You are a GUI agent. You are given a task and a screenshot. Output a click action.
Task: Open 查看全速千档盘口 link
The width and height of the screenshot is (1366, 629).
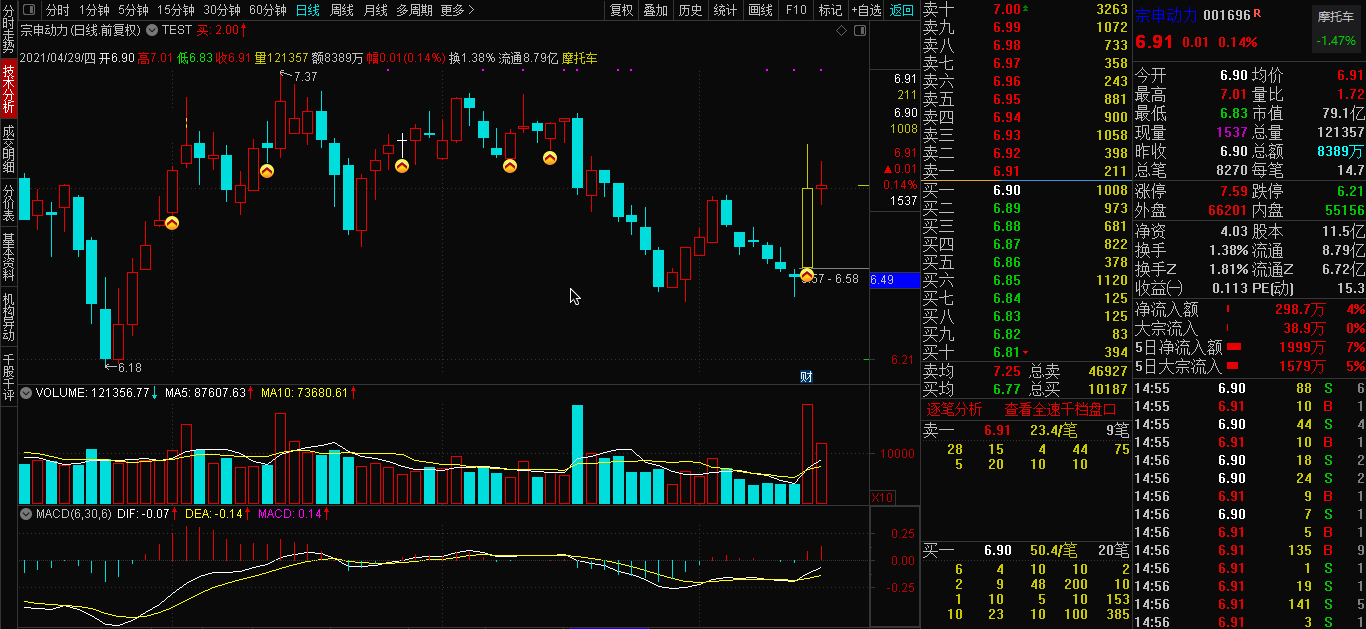[1060, 409]
